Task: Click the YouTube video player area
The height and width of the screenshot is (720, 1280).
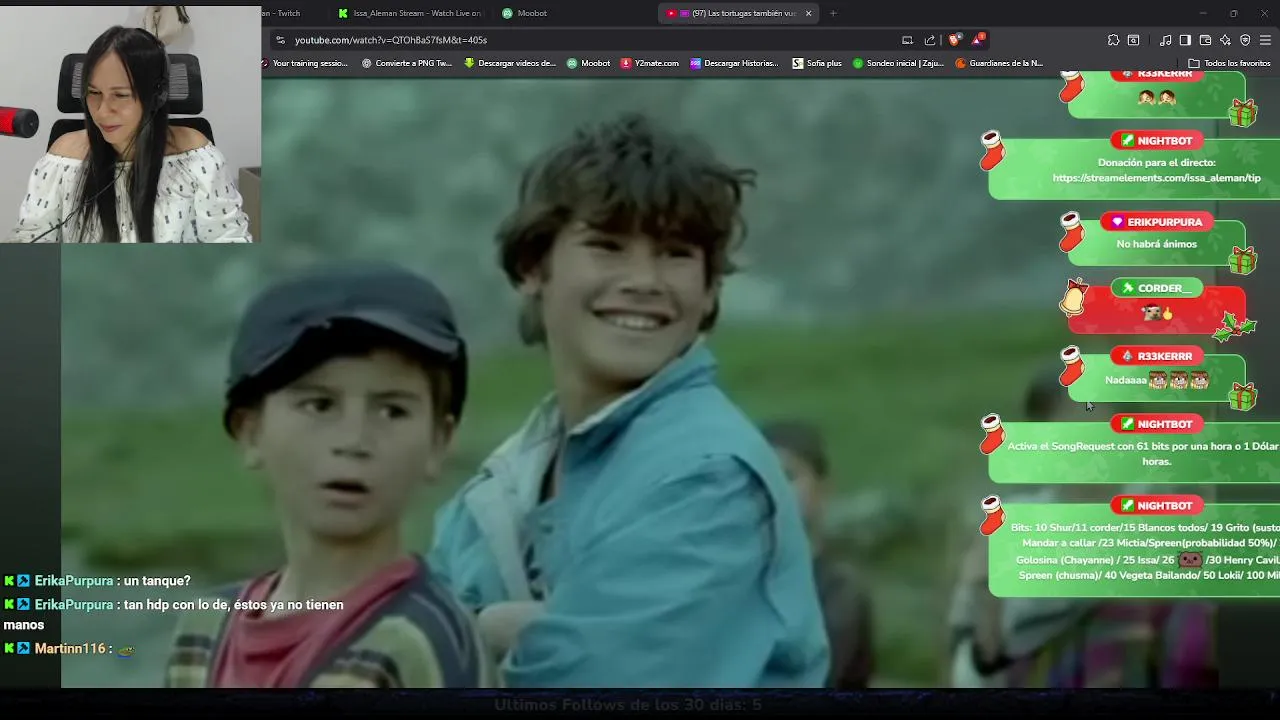Action: [640, 384]
